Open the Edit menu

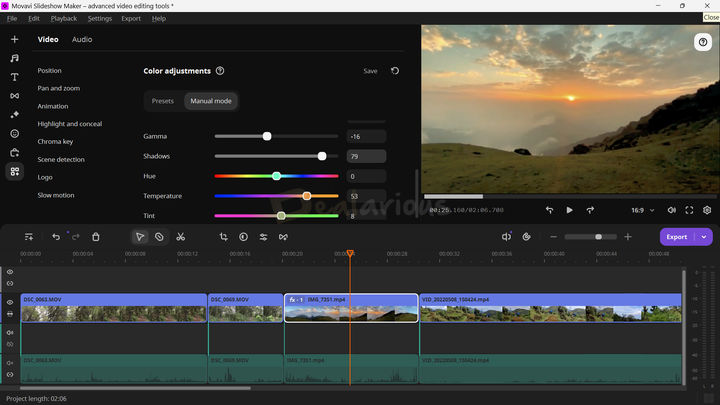[x=34, y=18]
